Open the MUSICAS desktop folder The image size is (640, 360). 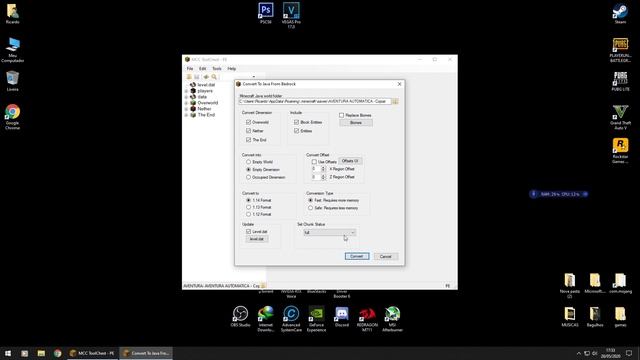click(x=570, y=317)
